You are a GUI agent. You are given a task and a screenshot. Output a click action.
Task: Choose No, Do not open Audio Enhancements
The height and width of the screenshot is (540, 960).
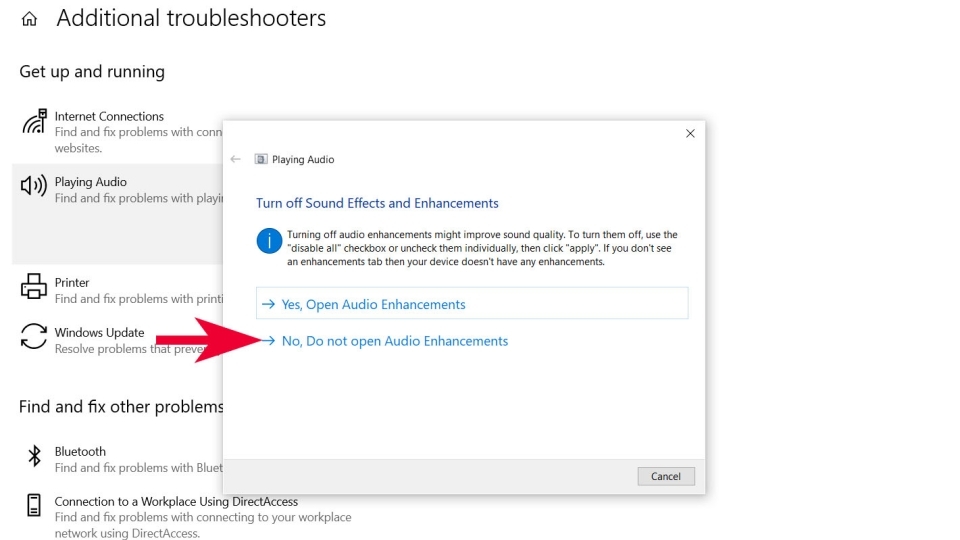pyautogui.click(x=395, y=341)
